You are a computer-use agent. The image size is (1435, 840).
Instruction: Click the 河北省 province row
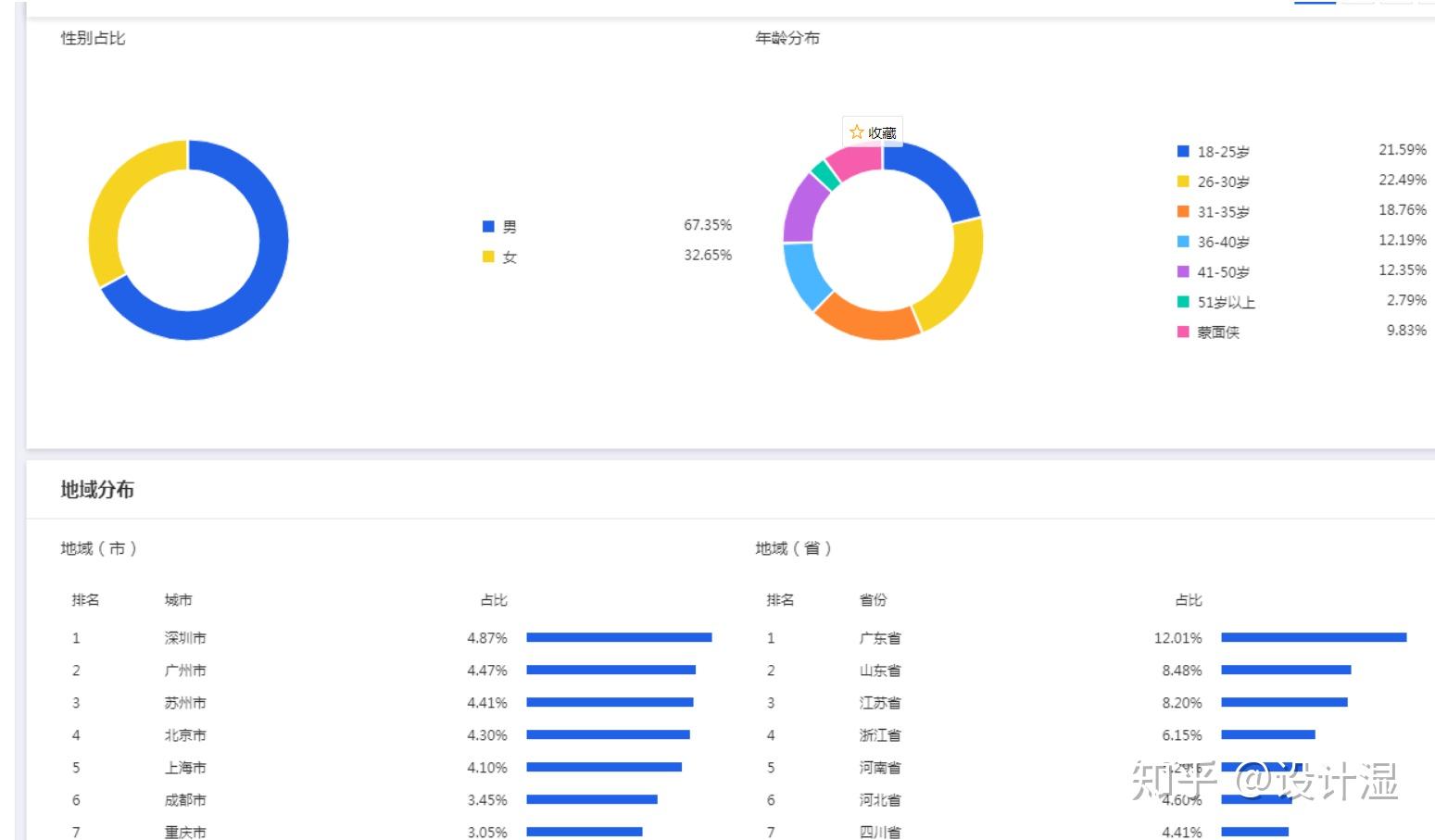point(1086,800)
